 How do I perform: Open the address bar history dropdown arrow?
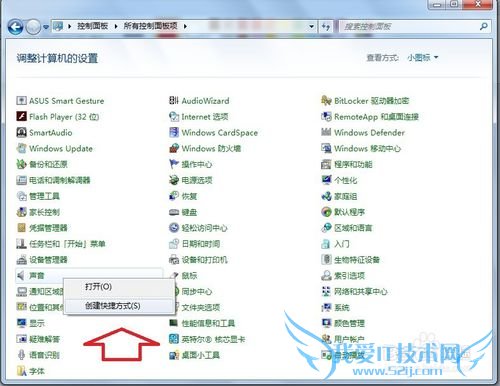[x=311, y=26]
